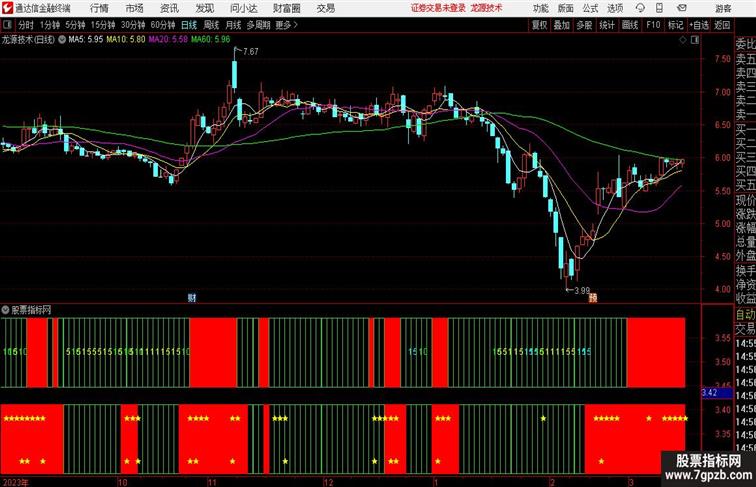The height and width of the screenshot is (487, 756).
Task: Open the mobile phone icon
Action: click(x=660, y=8)
